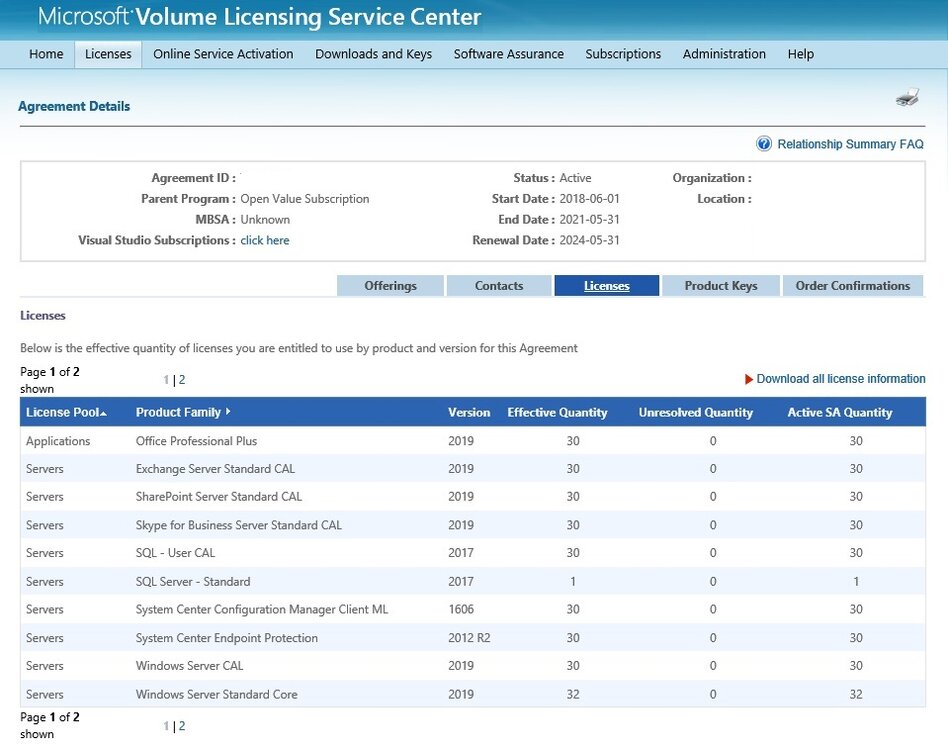The image size is (948, 750).
Task: Click Active SA Quantity column header
Action: (x=839, y=412)
